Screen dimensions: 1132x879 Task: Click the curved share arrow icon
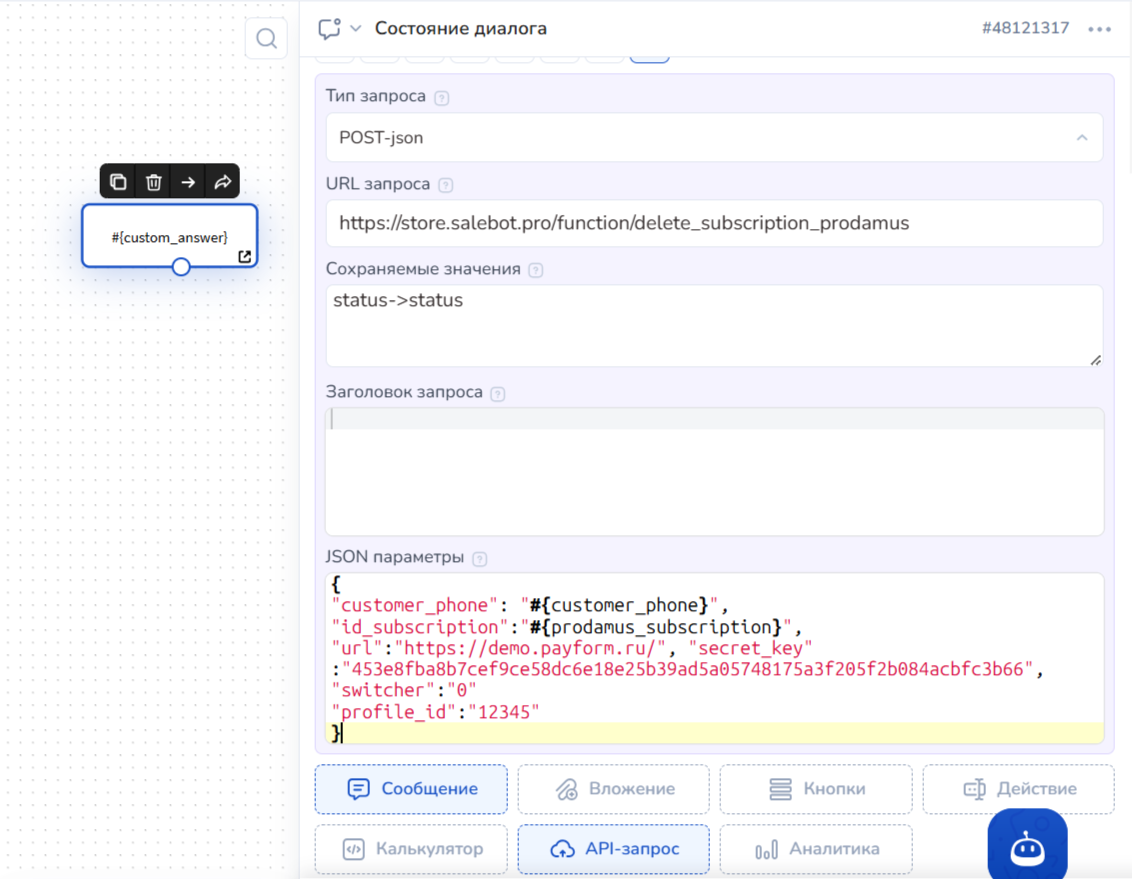[x=222, y=181]
